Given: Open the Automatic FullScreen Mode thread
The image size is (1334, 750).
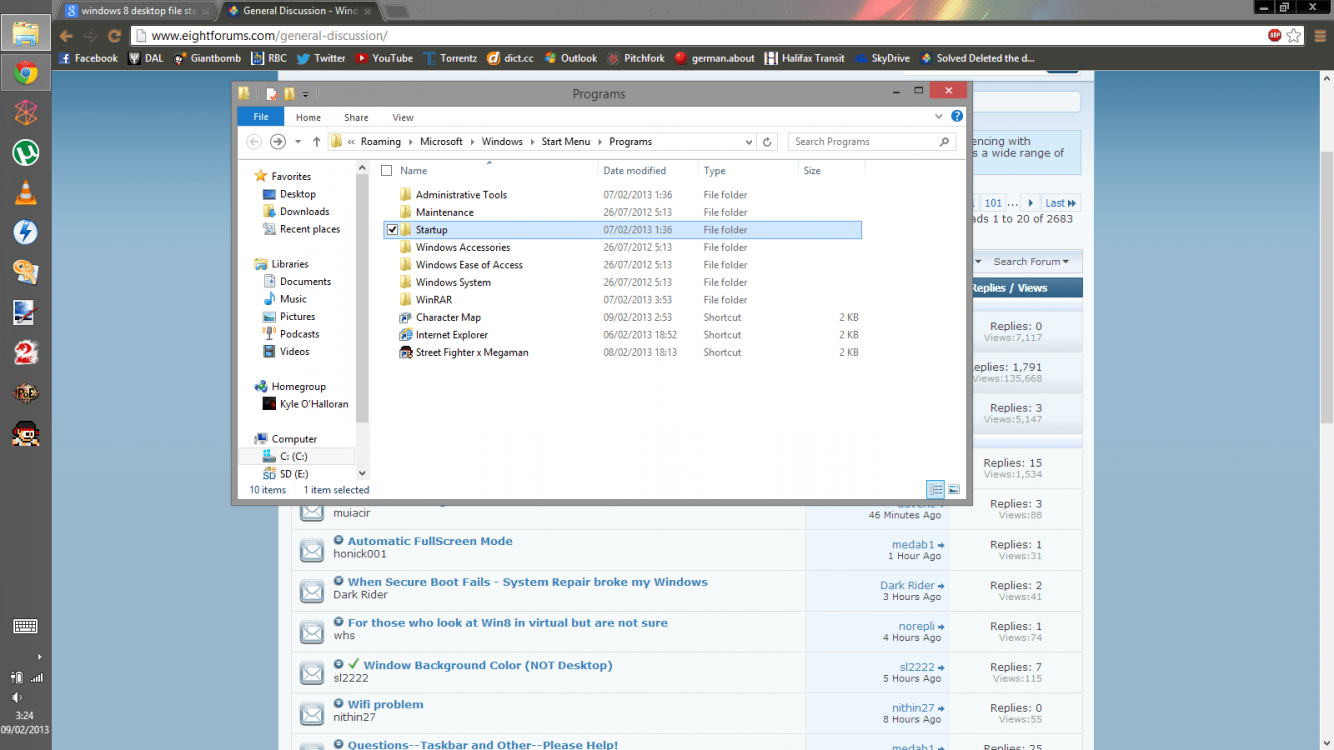Looking at the screenshot, I should 430,541.
